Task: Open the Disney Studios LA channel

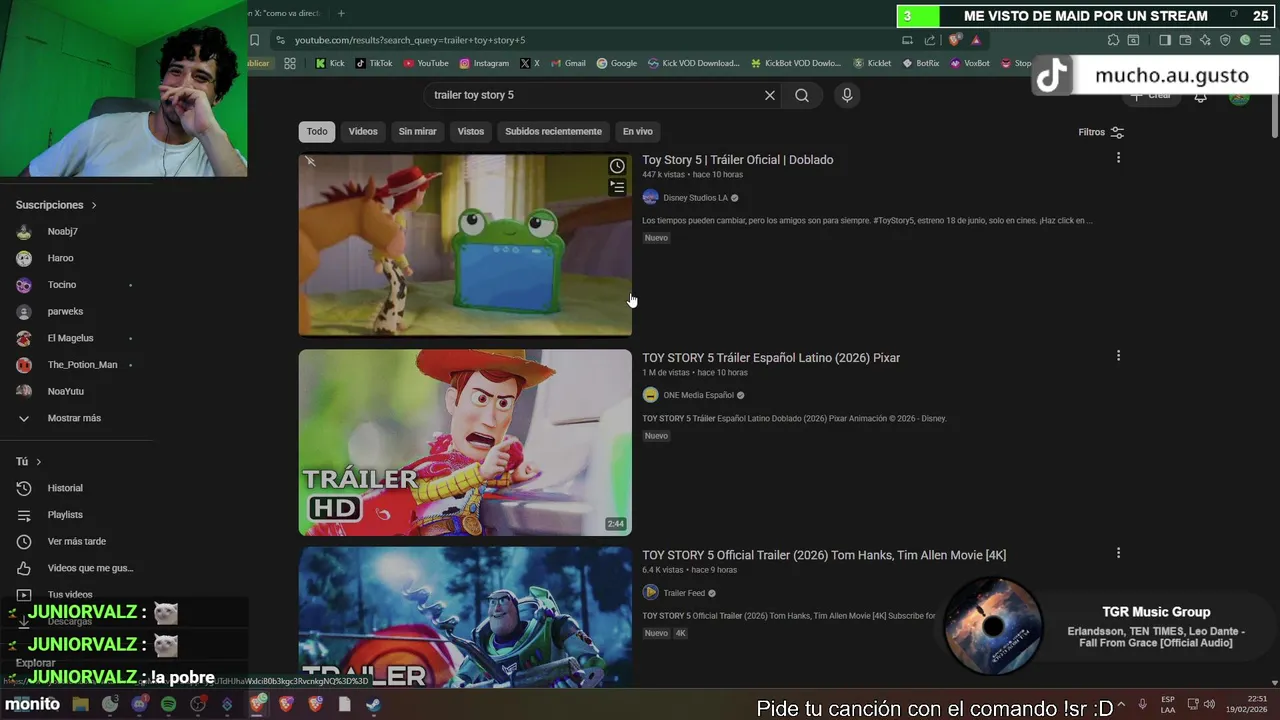Action: 695,198
